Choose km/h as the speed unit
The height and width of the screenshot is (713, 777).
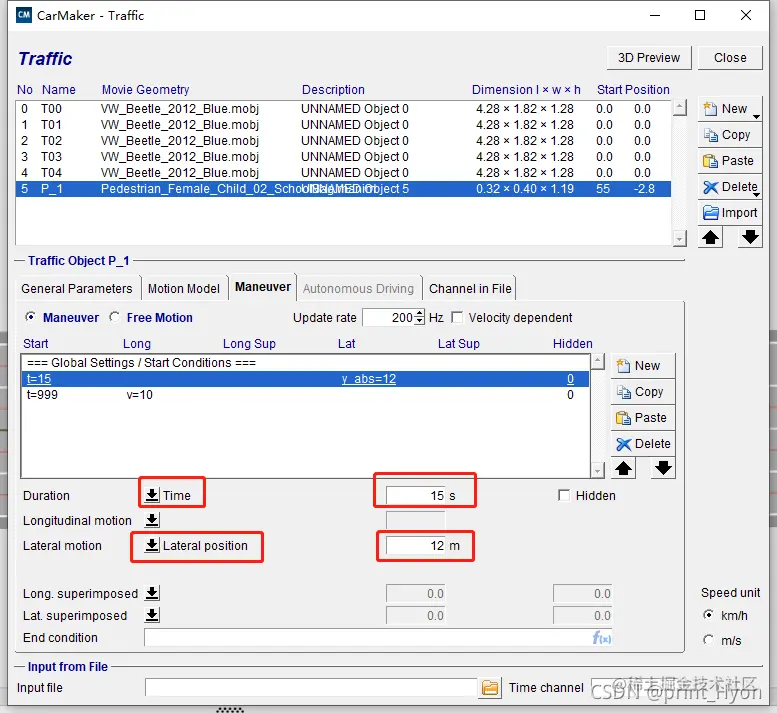pyautogui.click(x=709, y=615)
